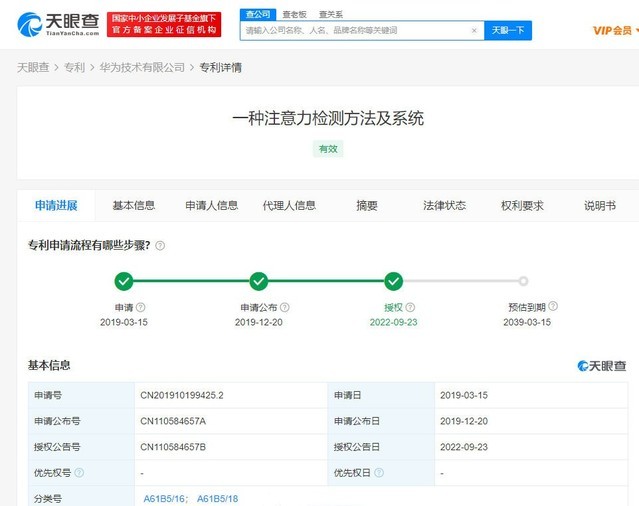Click the 有效 status badge
The height and width of the screenshot is (506, 639).
tap(328, 149)
